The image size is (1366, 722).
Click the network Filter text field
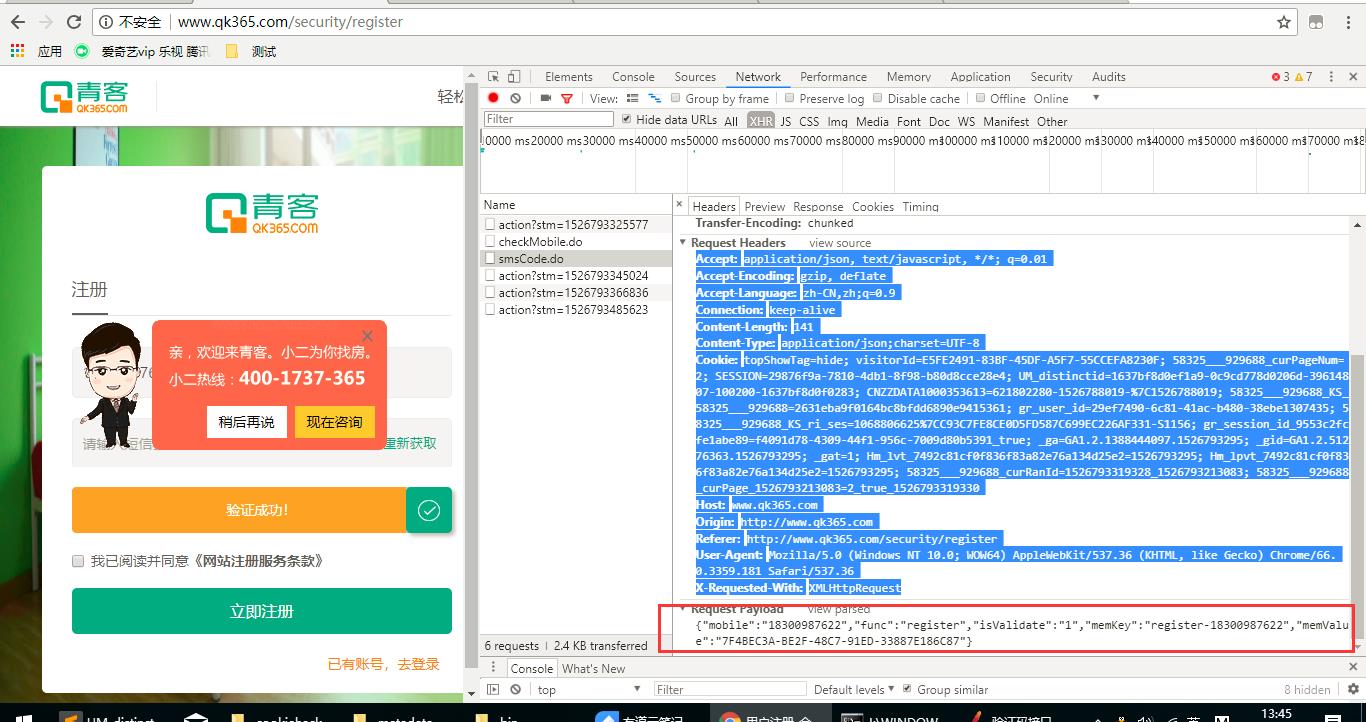pos(548,119)
